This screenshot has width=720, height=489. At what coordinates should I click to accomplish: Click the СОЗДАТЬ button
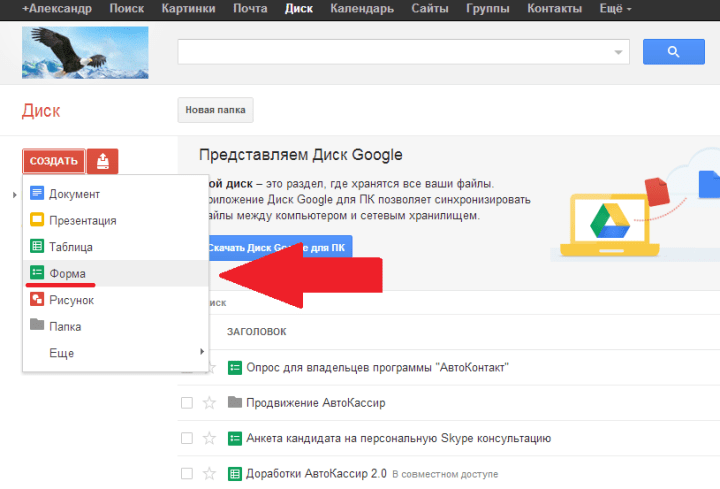coord(54,161)
